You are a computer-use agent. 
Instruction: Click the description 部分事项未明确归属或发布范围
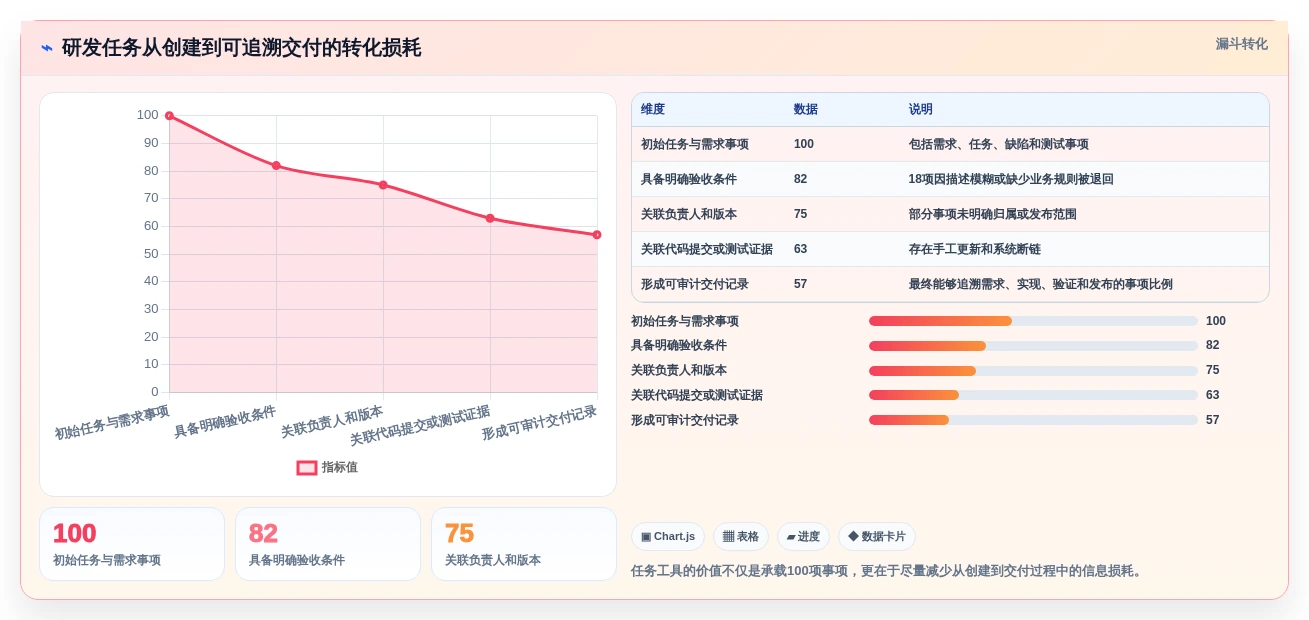[993, 214]
